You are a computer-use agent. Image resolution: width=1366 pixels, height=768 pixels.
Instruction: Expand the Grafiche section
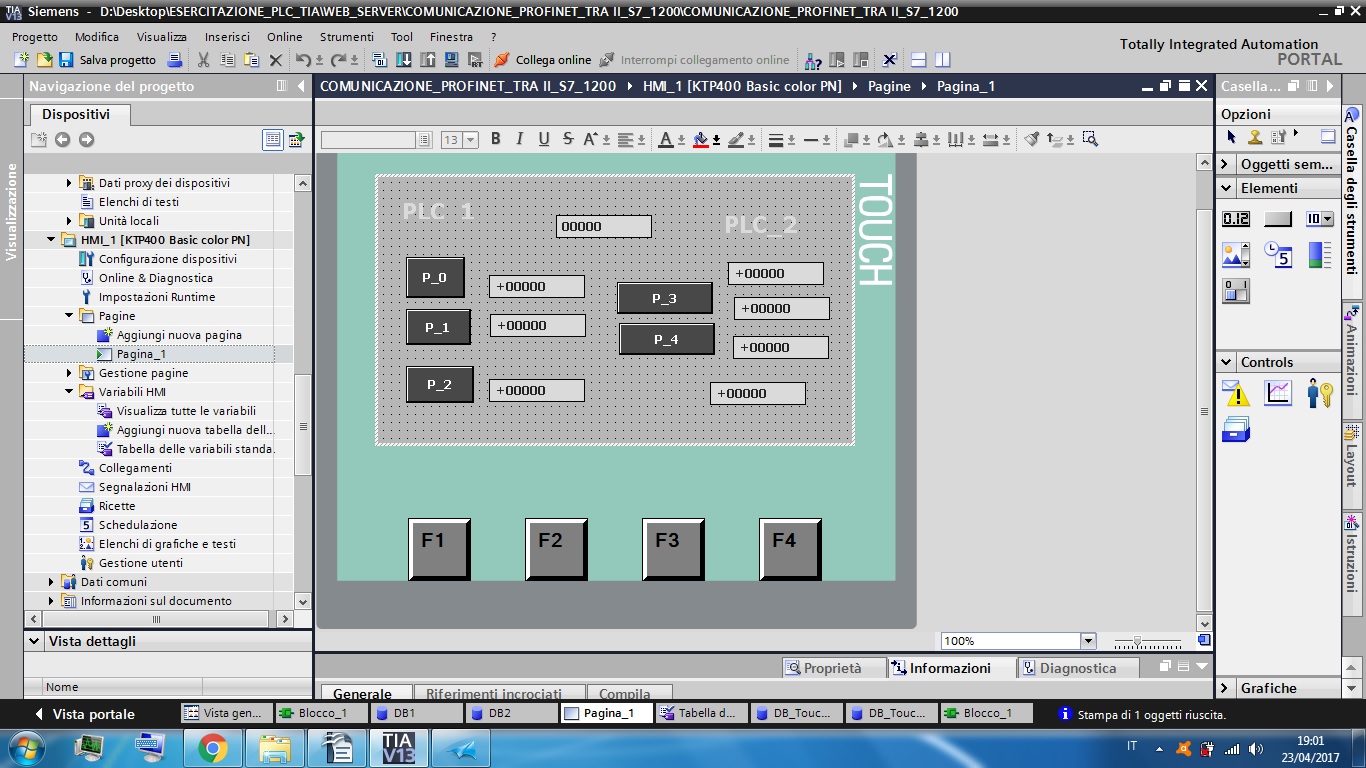1226,688
